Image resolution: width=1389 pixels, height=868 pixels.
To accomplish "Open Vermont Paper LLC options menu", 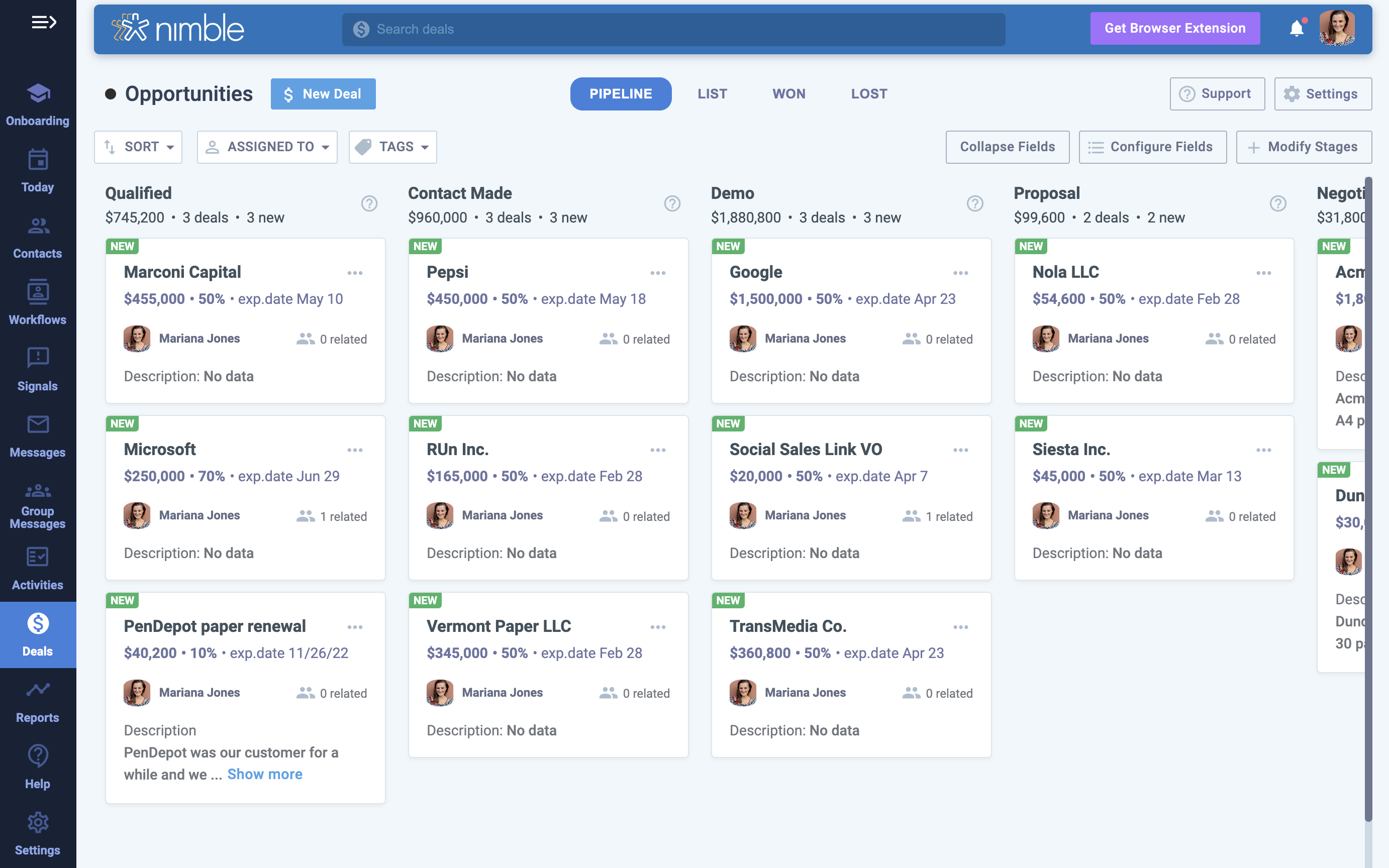I will pyautogui.click(x=658, y=627).
